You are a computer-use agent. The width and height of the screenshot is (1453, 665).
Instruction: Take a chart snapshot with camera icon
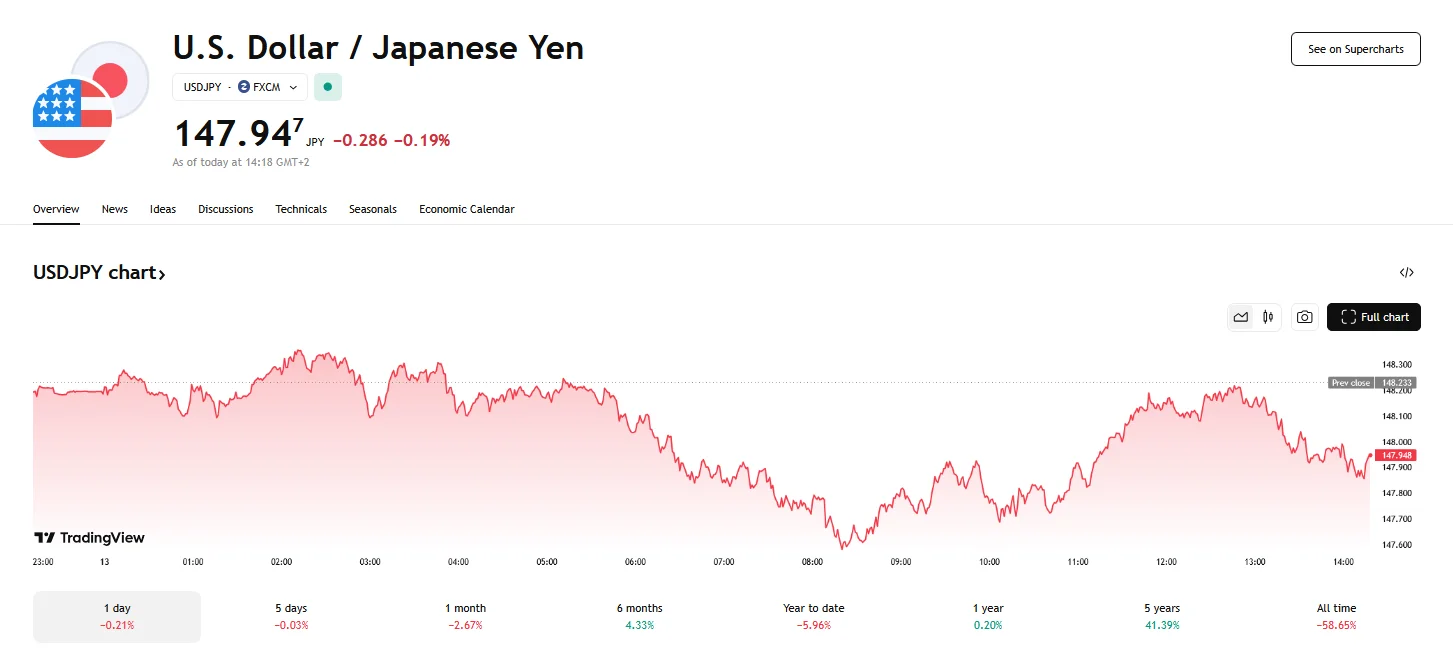coord(1304,317)
